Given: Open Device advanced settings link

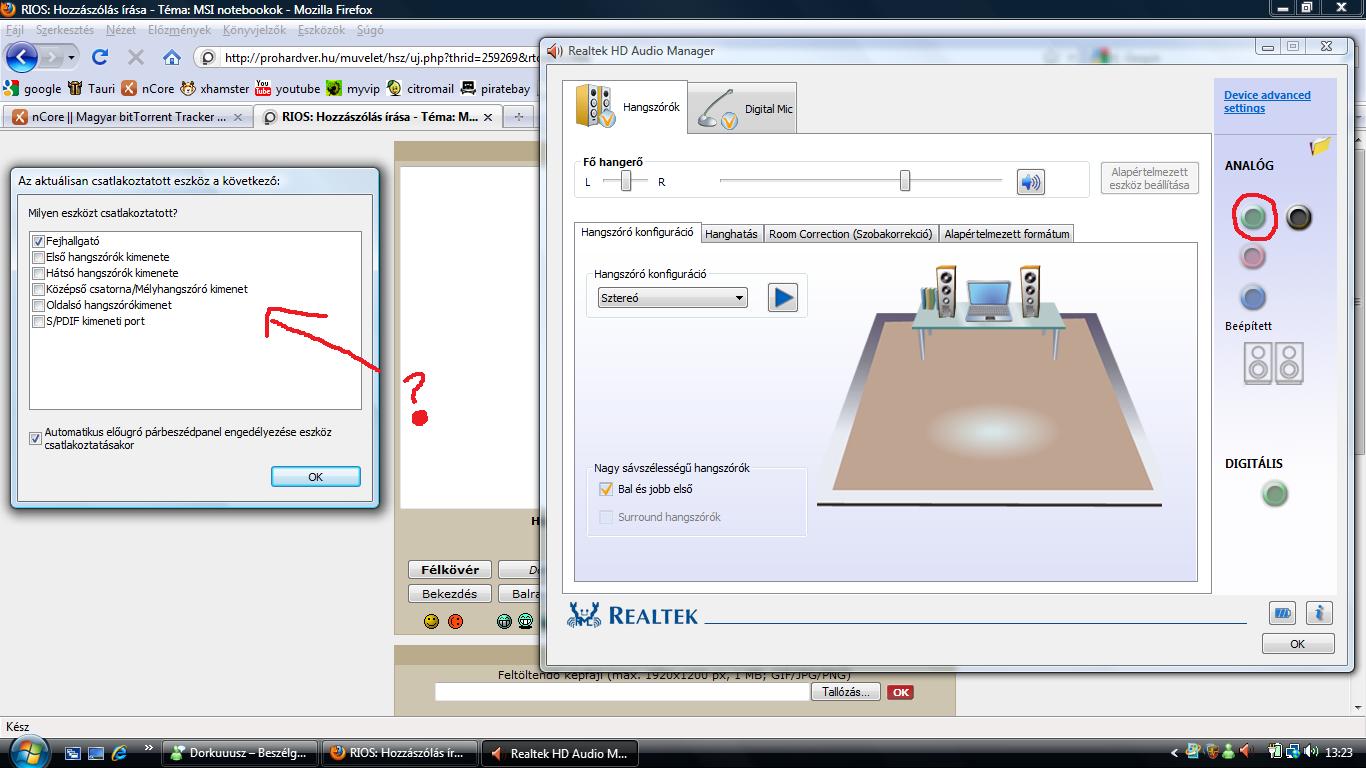Looking at the screenshot, I should coord(1267,102).
